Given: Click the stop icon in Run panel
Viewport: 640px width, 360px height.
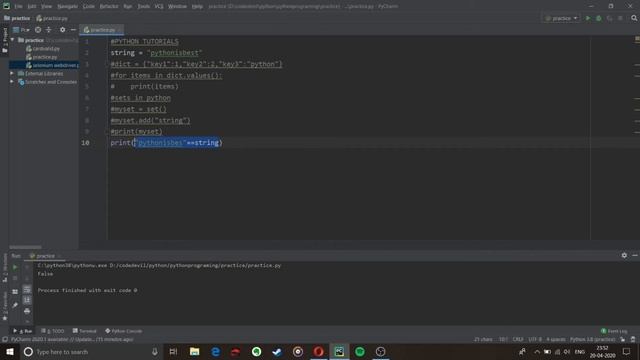Looking at the screenshot, I should pyautogui.click(x=15, y=278).
